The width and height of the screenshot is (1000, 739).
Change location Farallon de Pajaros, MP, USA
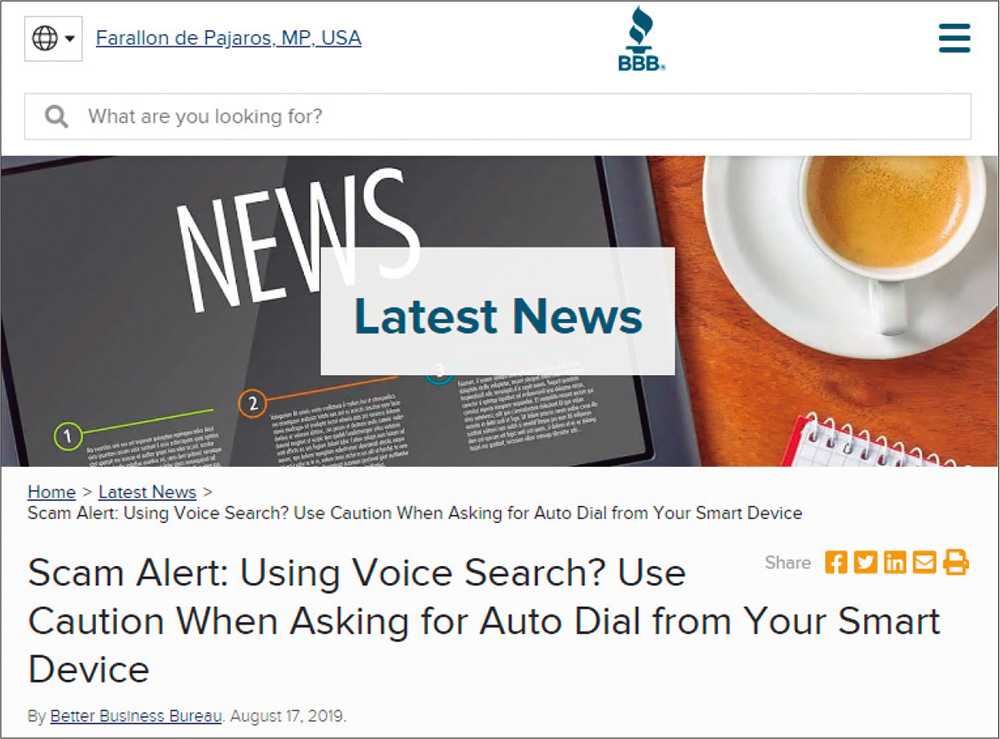tap(228, 38)
